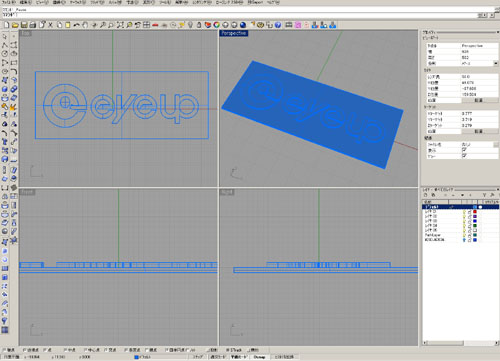Open the dropdown arrow in the layer panel toolbar

(x=462, y=195)
